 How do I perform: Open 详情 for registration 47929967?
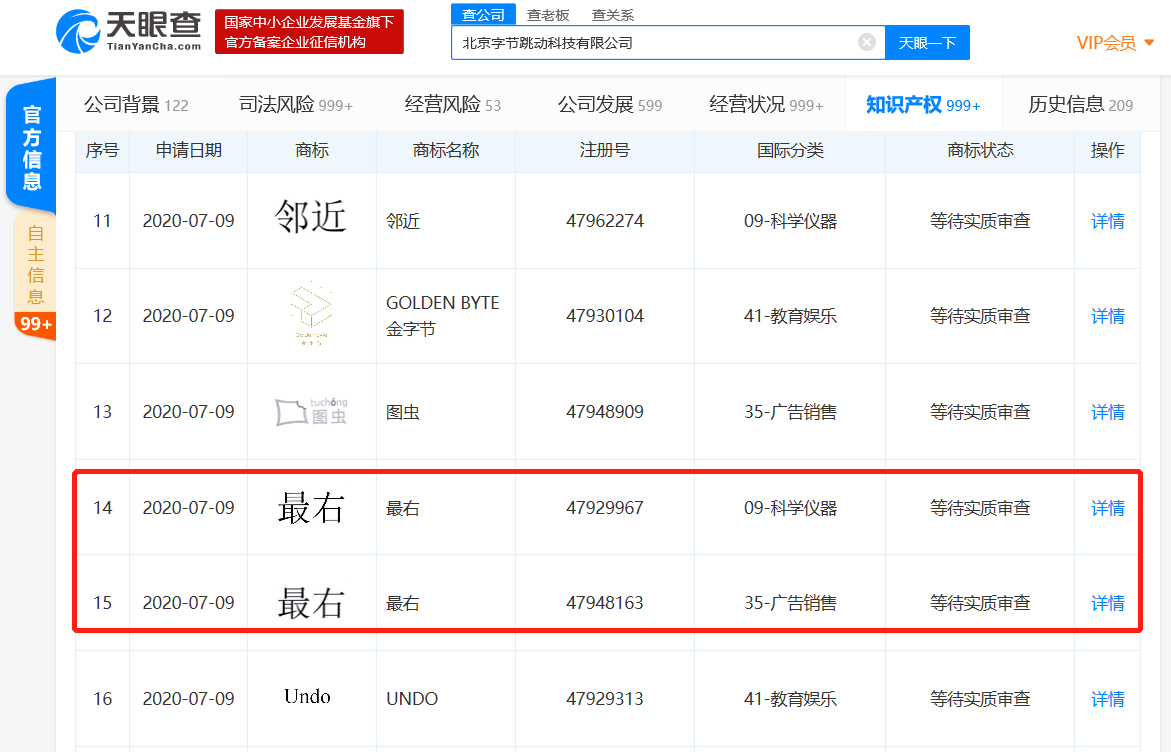(x=1108, y=509)
